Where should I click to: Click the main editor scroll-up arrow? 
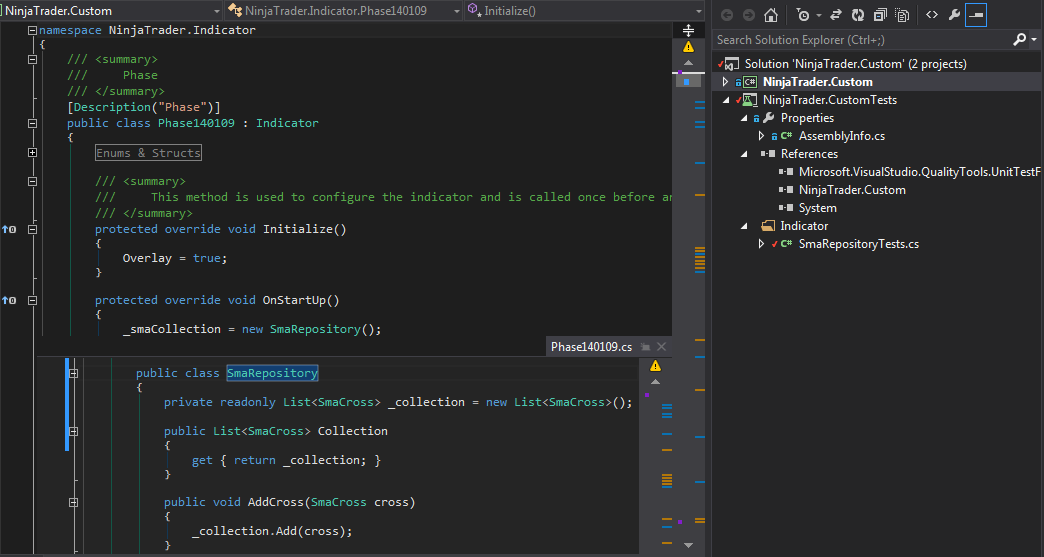(688, 63)
